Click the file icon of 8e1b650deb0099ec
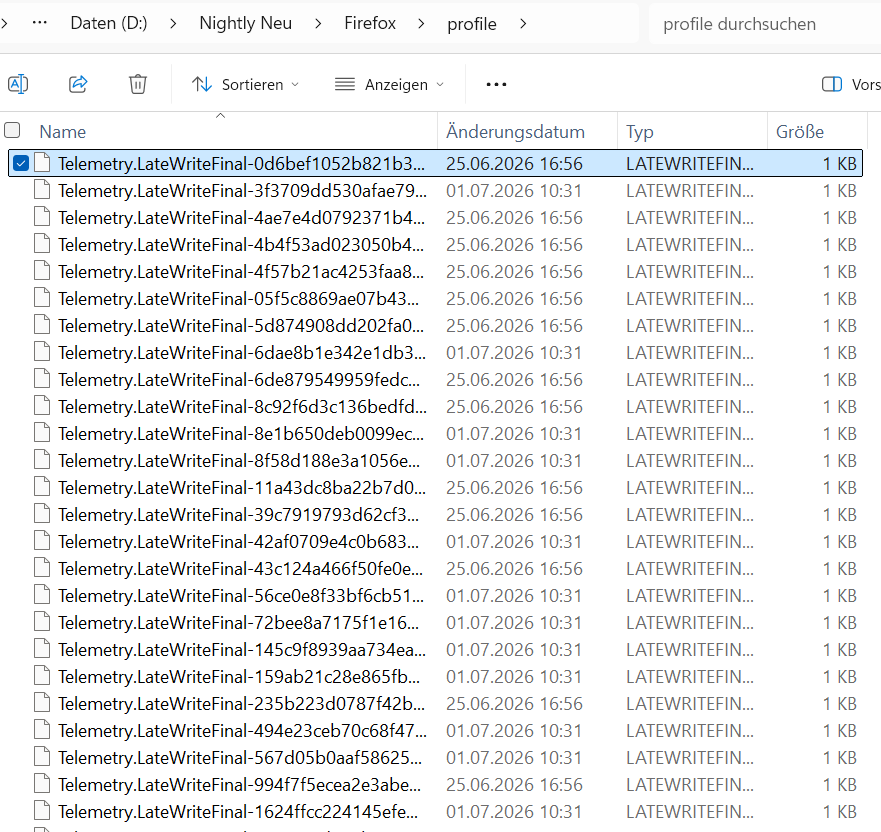Viewport: 881px width, 832px height. tap(42, 434)
